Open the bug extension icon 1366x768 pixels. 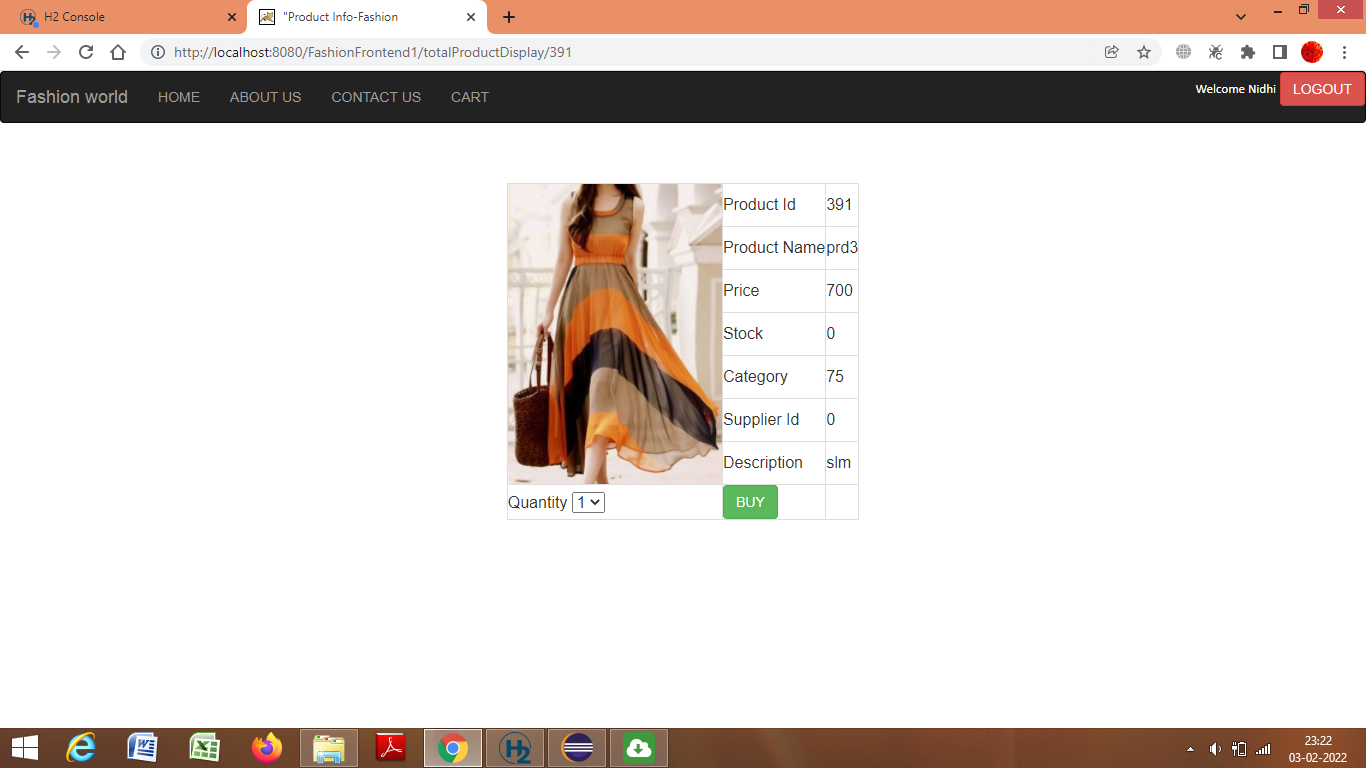click(x=1216, y=52)
